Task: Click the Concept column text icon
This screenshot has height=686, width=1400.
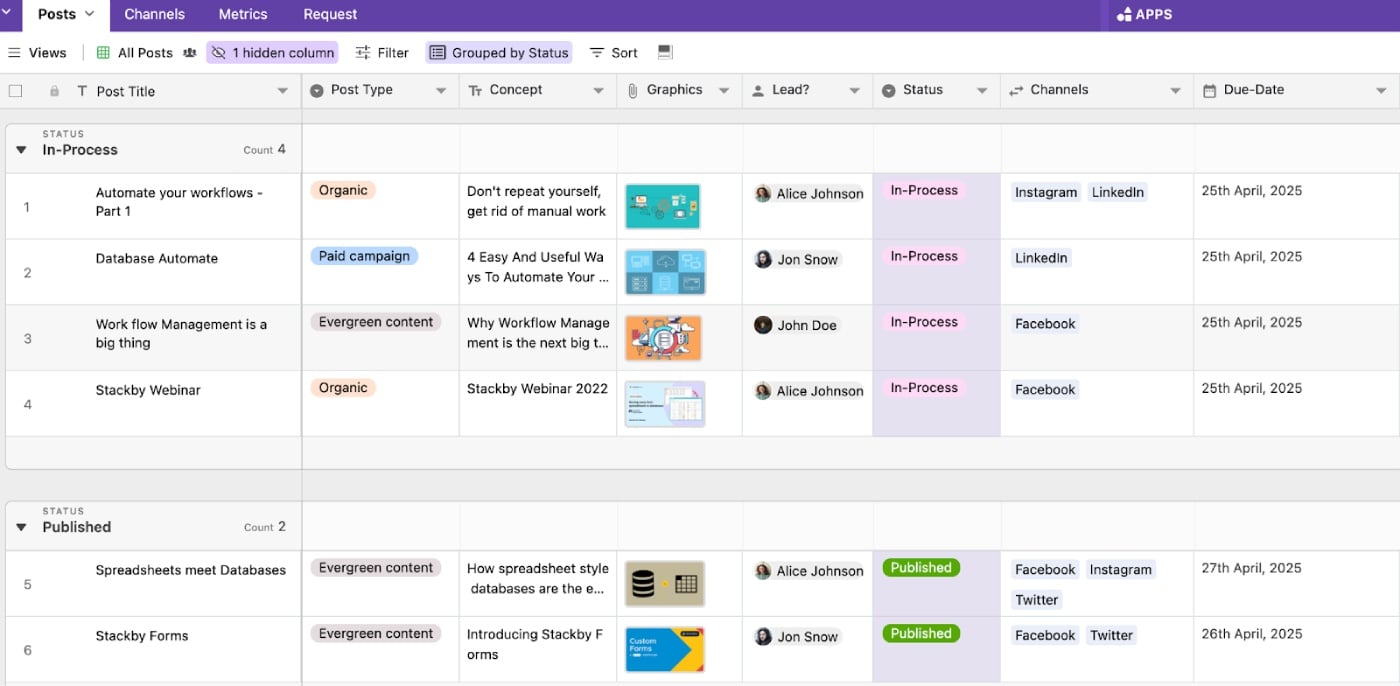Action: pyautogui.click(x=476, y=90)
